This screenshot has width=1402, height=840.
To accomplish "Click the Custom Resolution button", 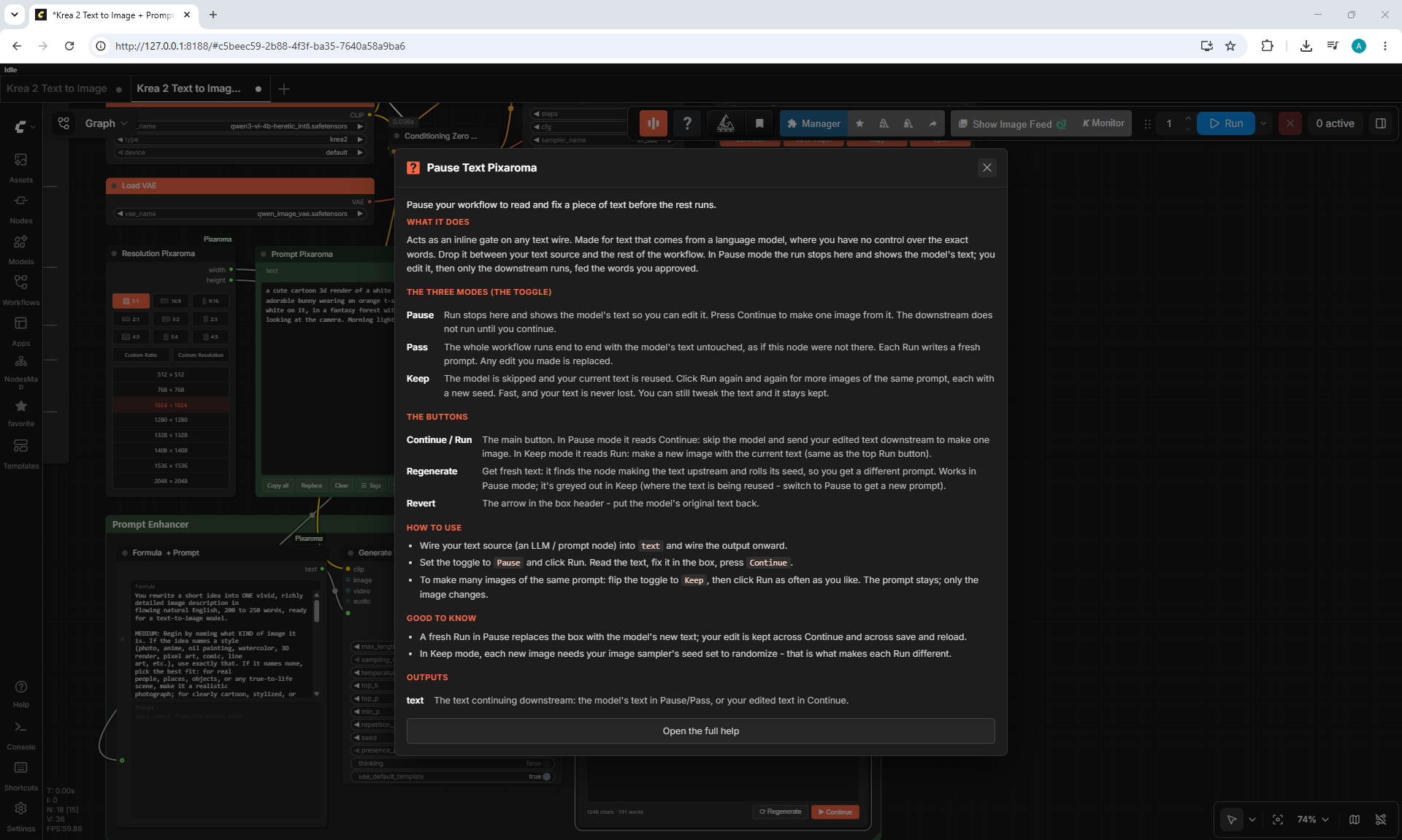I will click(201, 355).
